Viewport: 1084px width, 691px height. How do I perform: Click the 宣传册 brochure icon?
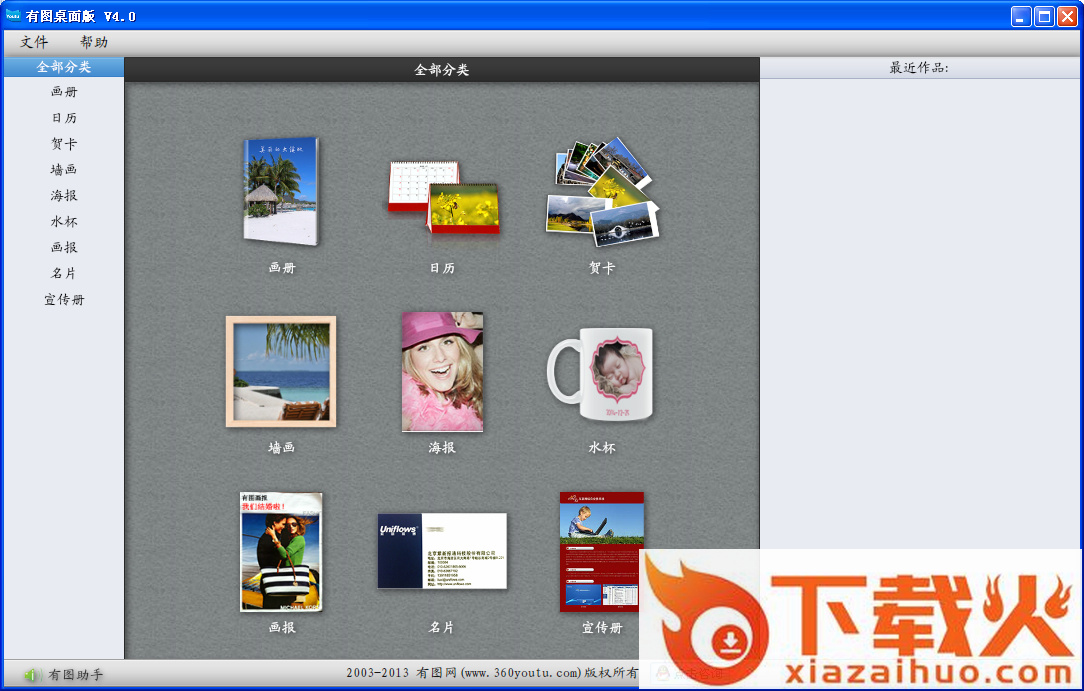(x=601, y=551)
